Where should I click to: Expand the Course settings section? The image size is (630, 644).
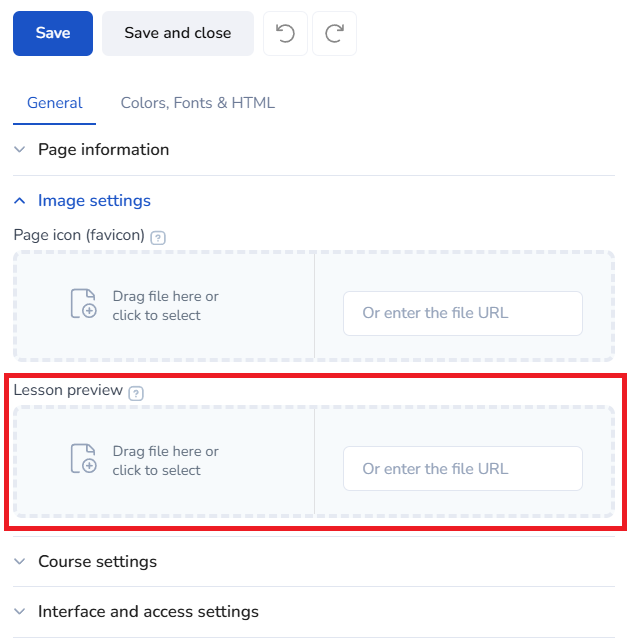pos(97,562)
